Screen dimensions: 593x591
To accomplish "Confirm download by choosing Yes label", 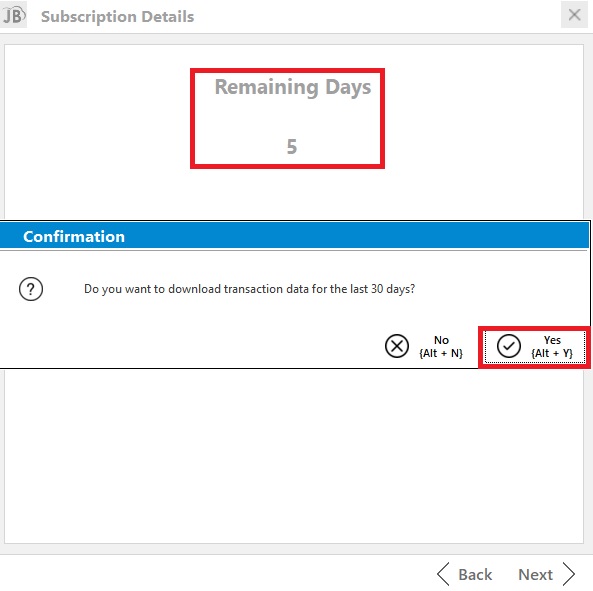I will pos(552,340).
